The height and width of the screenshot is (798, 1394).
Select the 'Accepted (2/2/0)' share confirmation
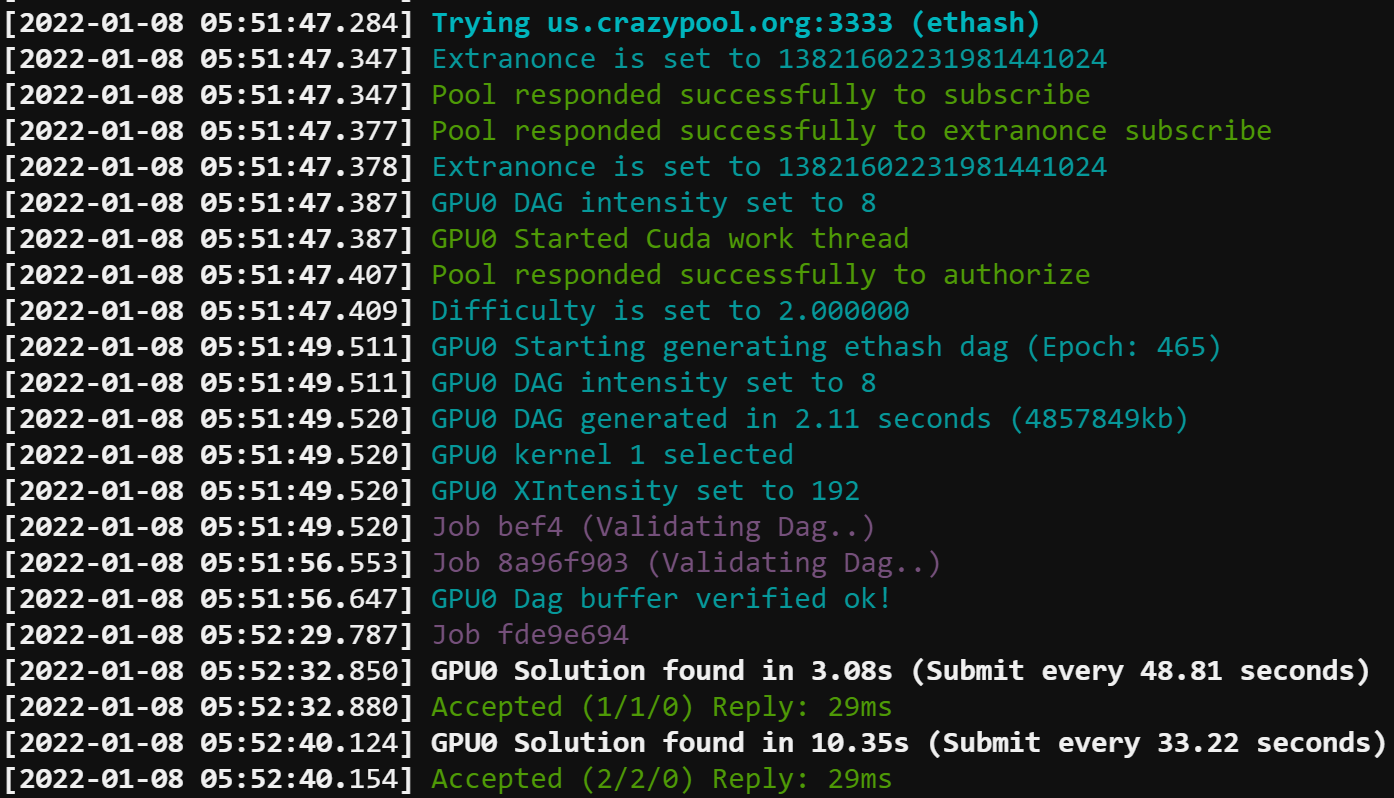(660, 778)
